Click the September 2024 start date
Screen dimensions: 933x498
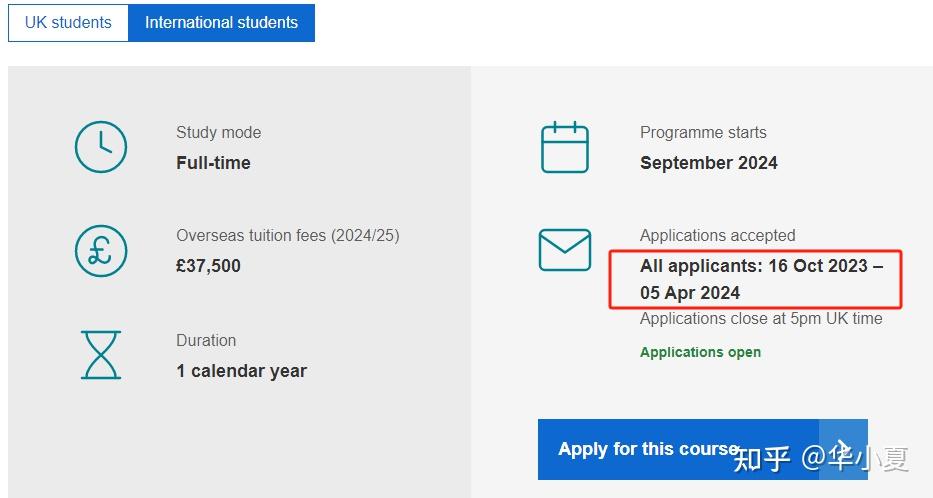pos(708,163)
